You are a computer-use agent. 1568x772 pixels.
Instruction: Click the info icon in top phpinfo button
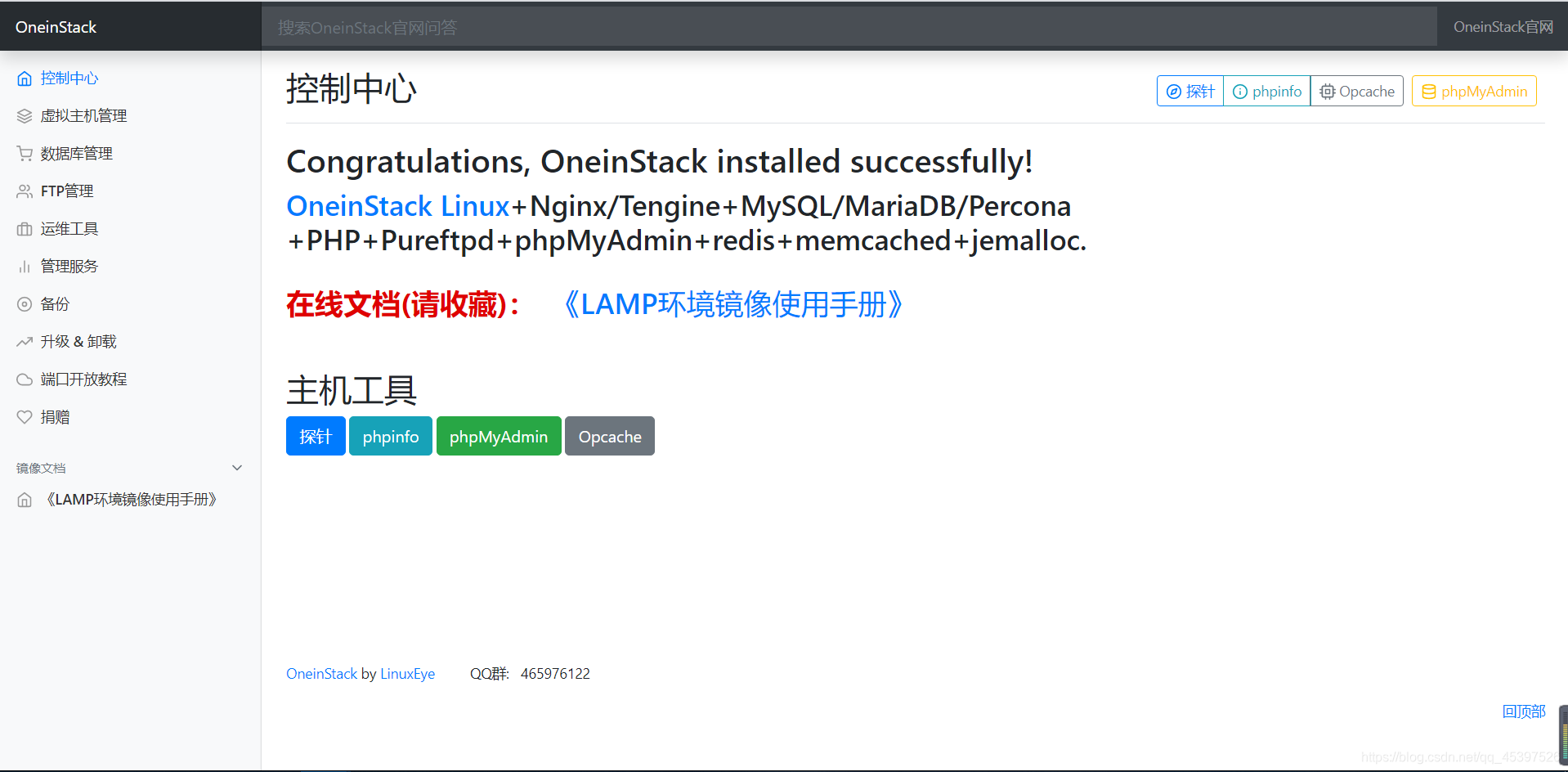tap(1240, 92)
